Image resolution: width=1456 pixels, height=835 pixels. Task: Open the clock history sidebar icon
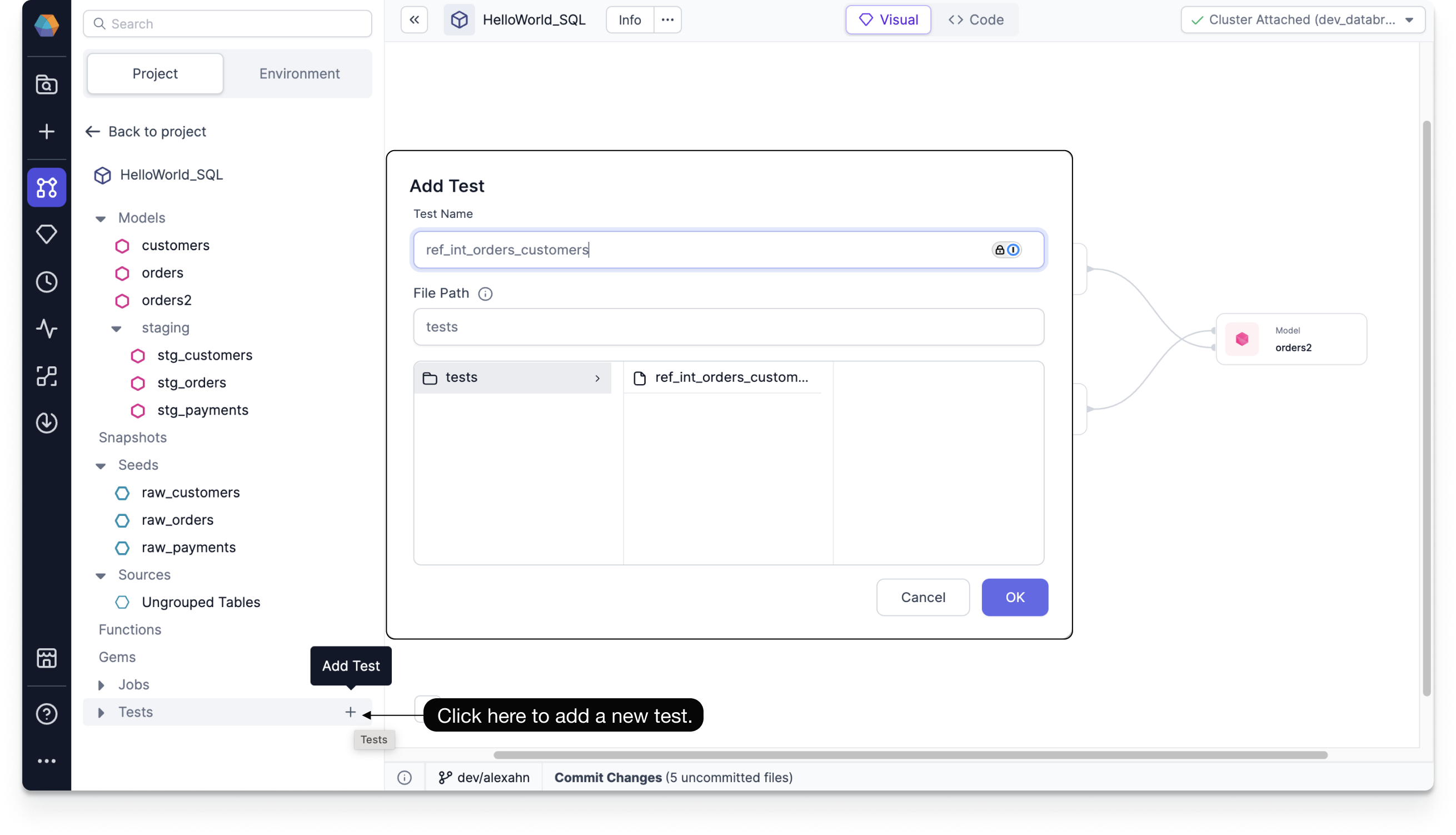coord(47,282)
